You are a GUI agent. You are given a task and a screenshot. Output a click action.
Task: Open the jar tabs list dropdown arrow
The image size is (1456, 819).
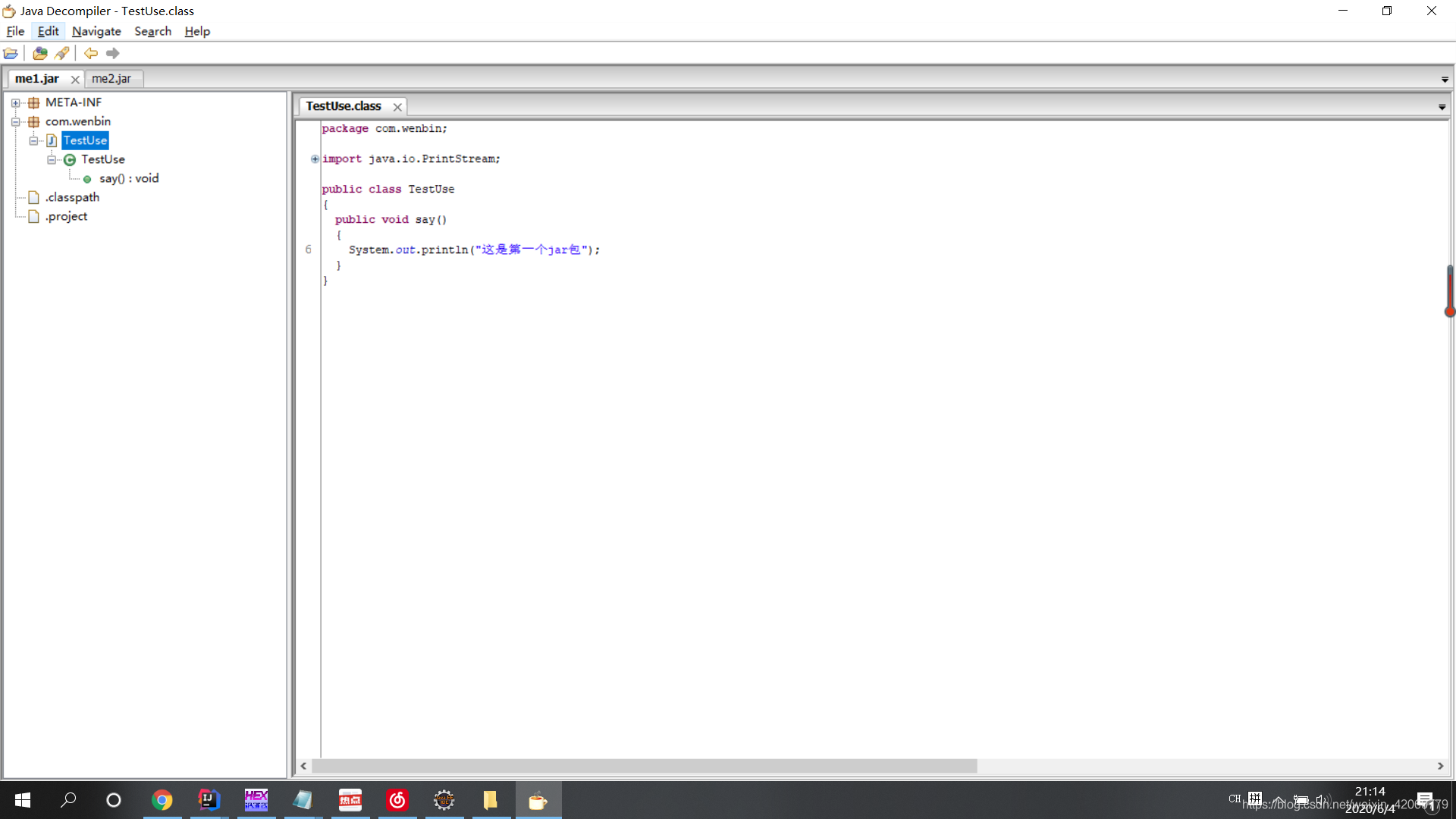[x=1445, y=80]
